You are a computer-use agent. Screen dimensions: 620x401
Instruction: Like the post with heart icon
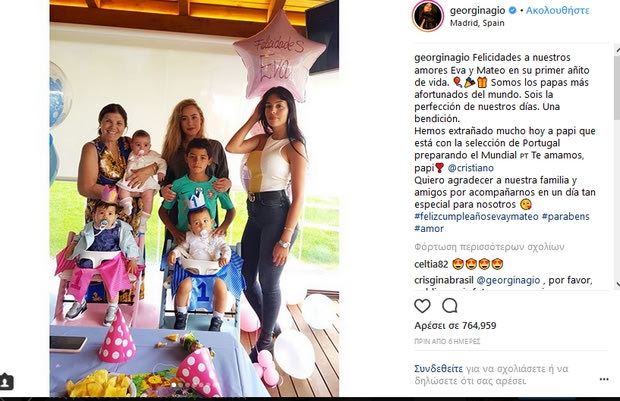pyautogui.click(x=422, y=306)
